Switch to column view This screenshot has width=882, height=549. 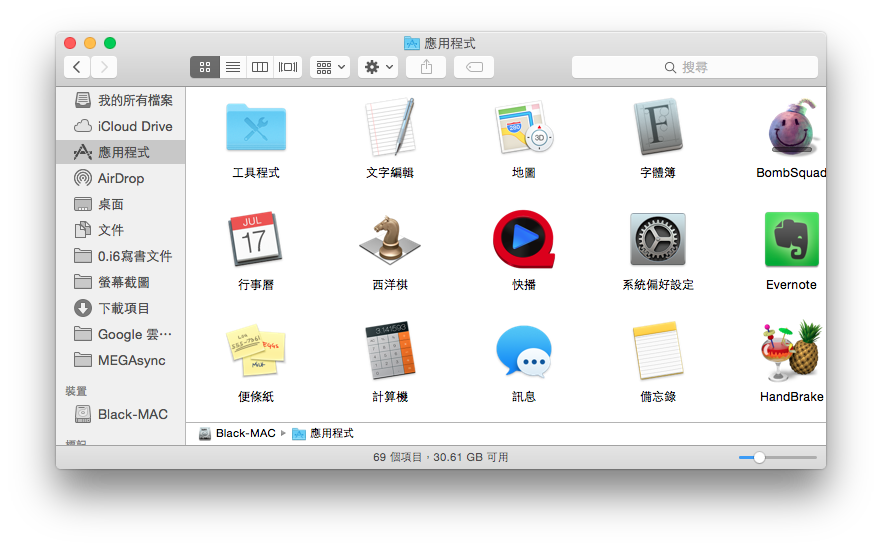click(x=260, y=67)
